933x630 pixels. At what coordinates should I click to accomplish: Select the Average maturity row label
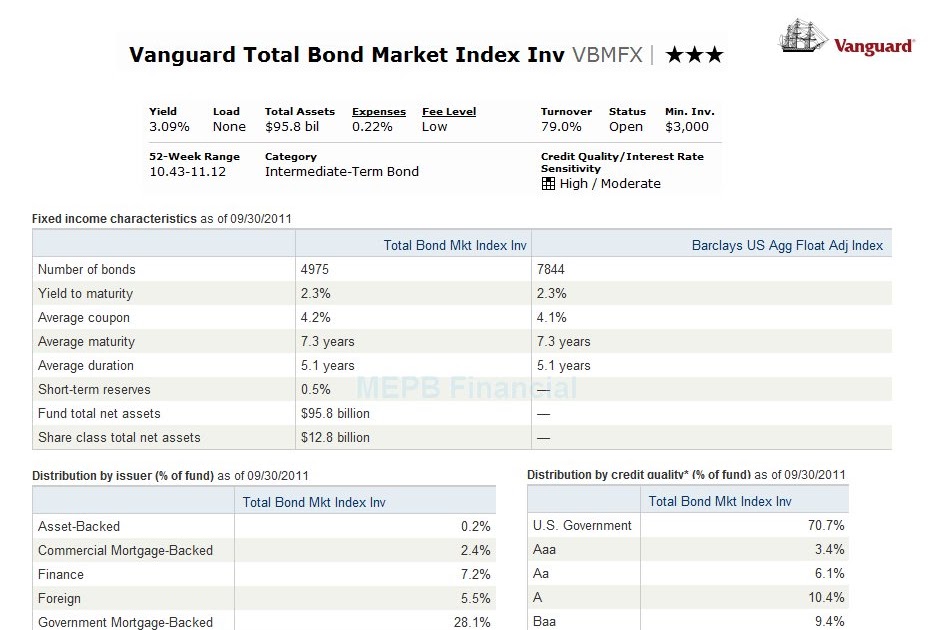click(86, 341)
